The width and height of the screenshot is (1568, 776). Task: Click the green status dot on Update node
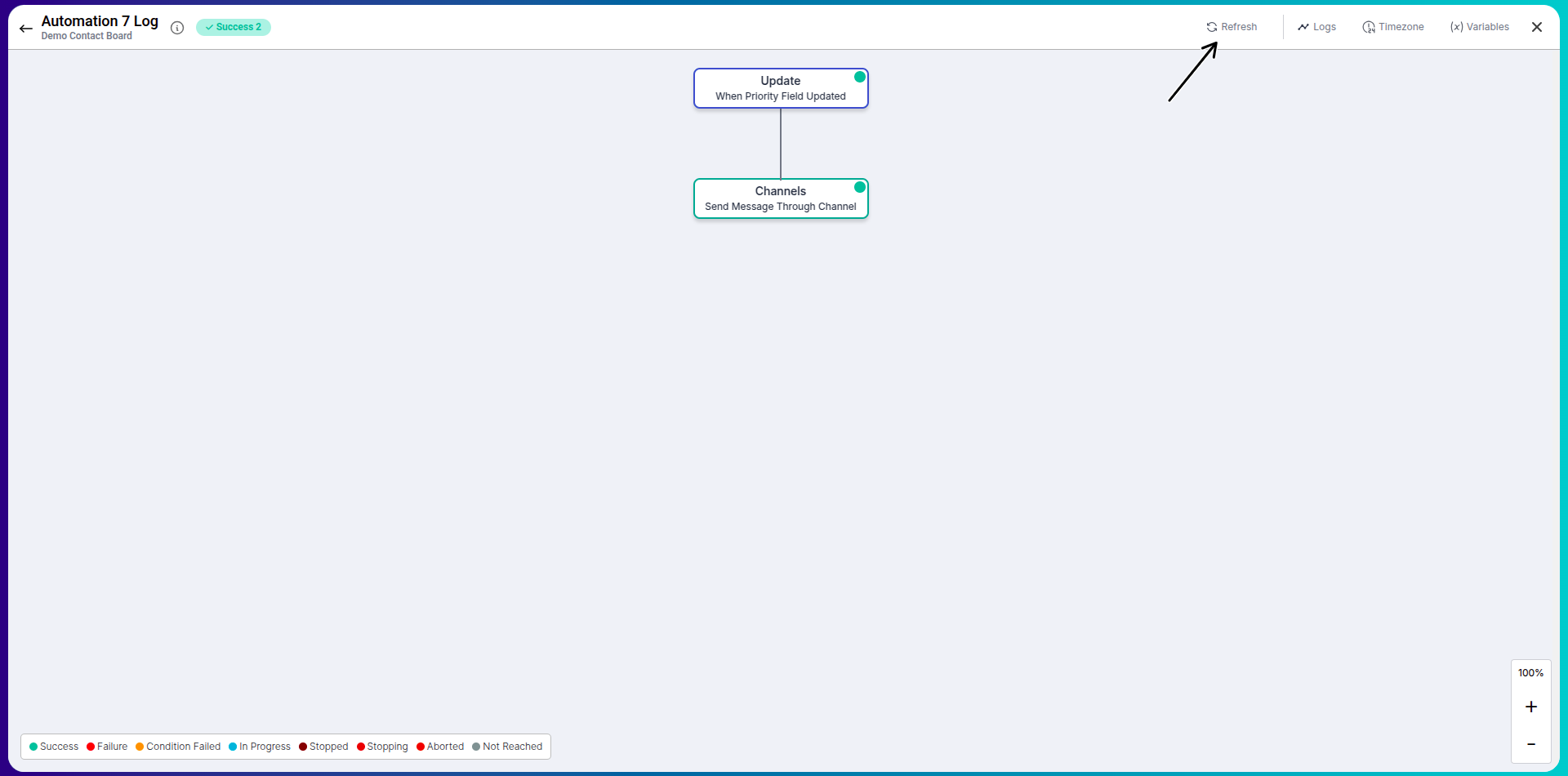[x=860, y=77]
